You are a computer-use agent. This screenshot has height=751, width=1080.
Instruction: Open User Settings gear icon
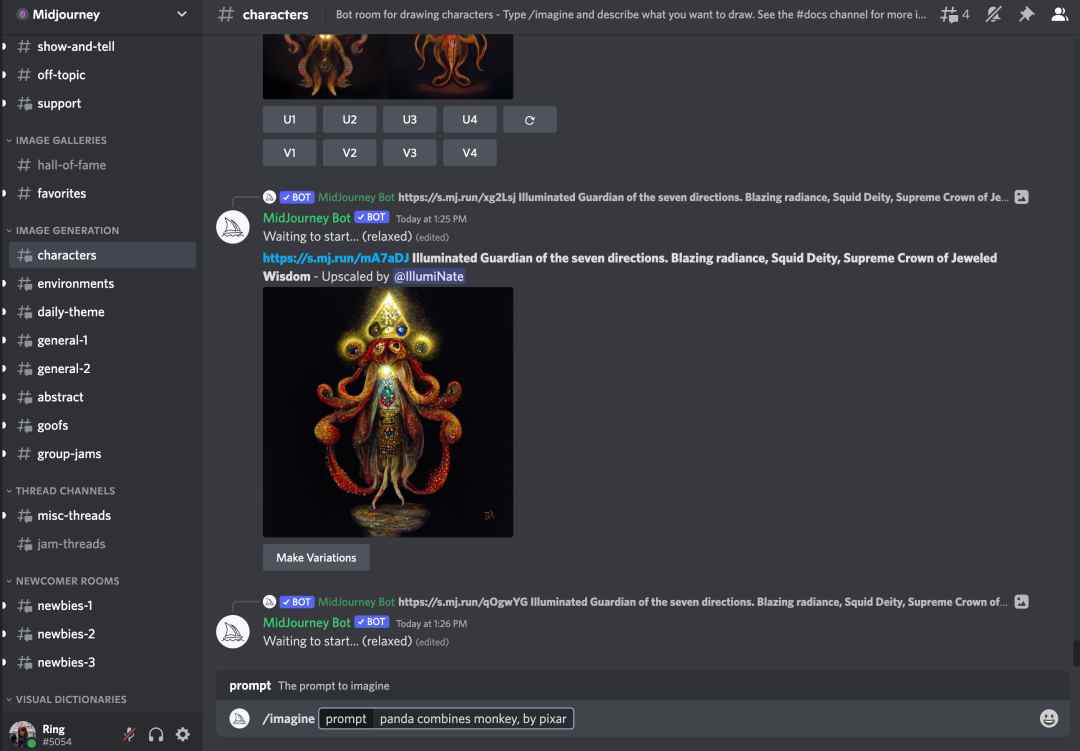(x=183, y=734)
